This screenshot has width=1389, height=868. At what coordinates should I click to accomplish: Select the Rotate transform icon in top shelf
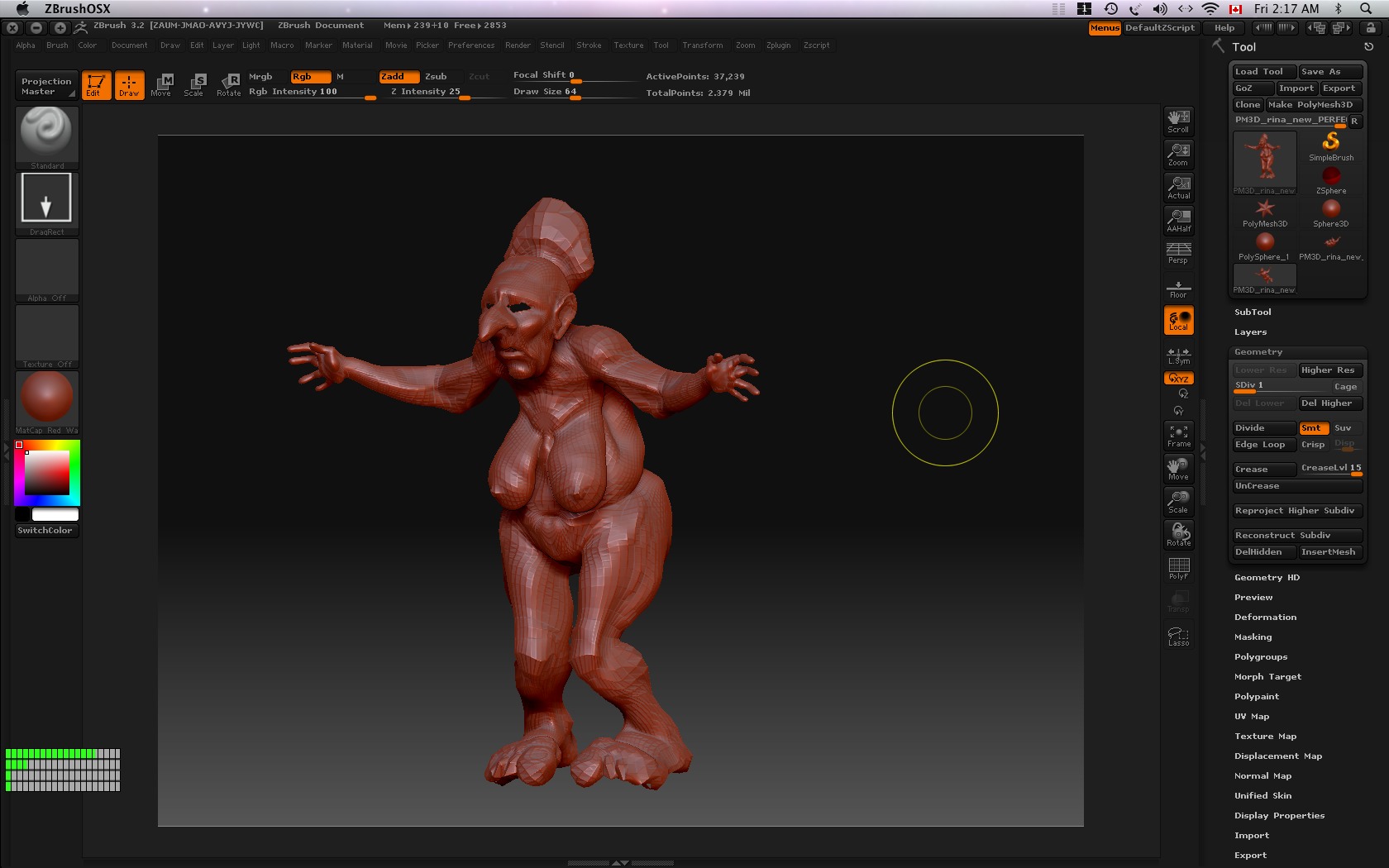pyautogui.click(x=229, y=85)
